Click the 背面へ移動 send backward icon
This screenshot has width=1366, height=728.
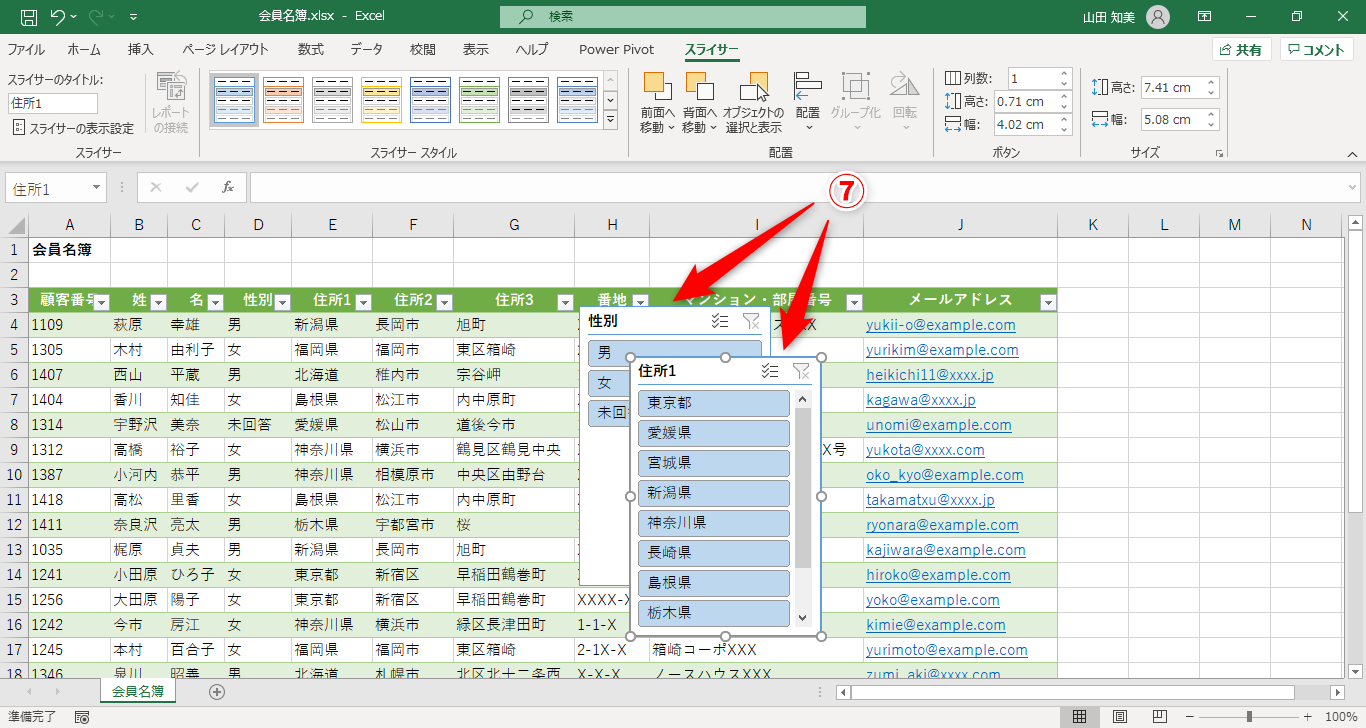click(700, 88)
